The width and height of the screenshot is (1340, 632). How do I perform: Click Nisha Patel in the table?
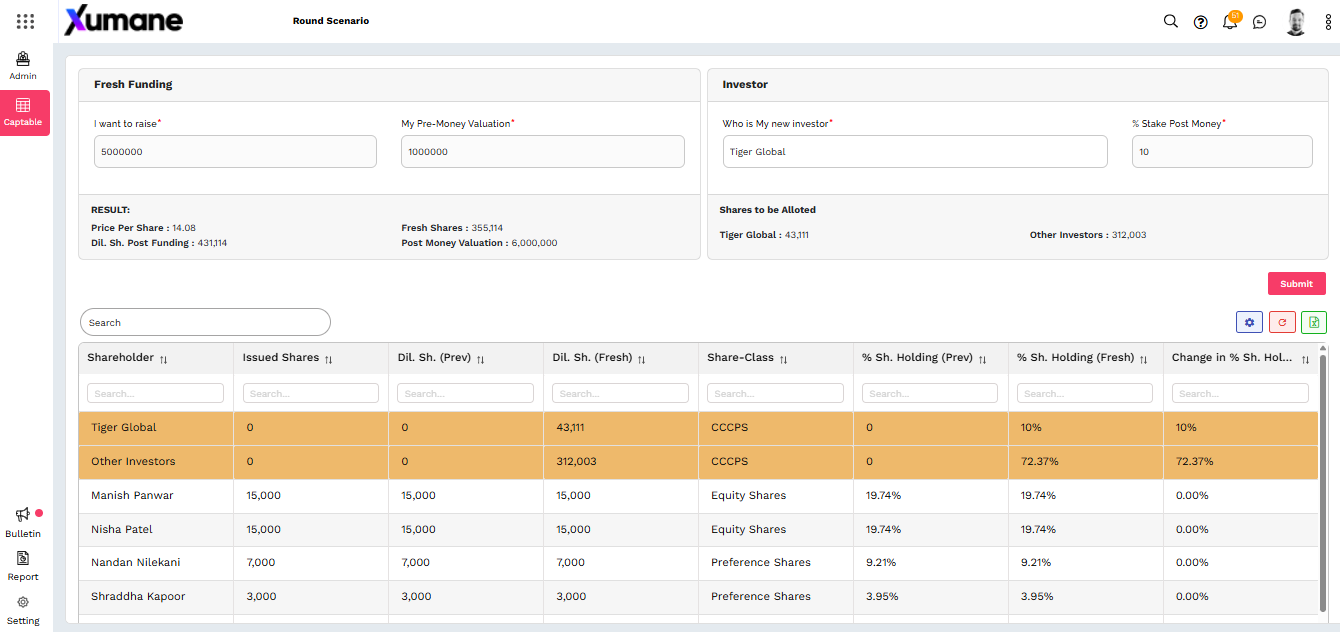(x=122, y=530)
